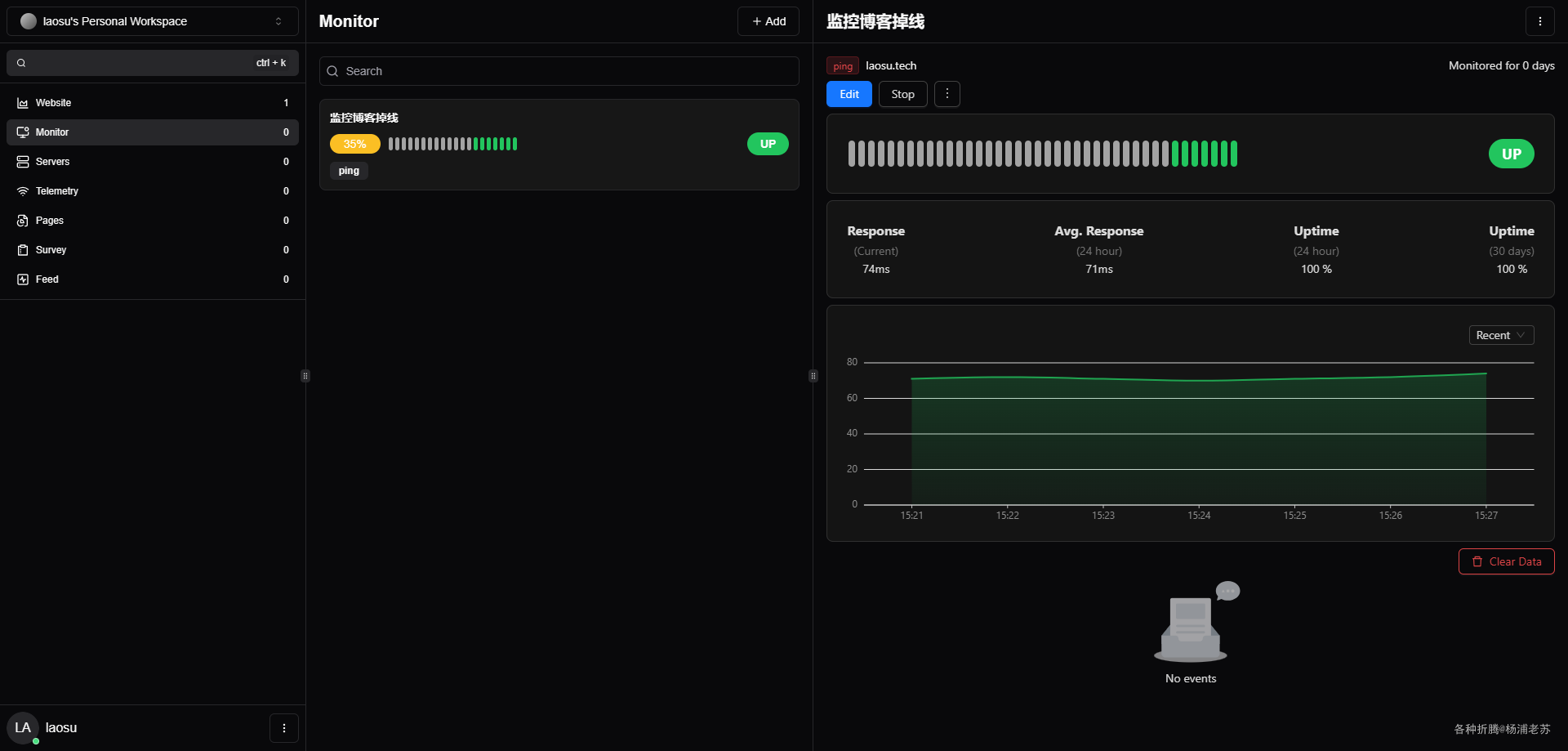Select the Monitor sidebar menu item
The height and width of the screenshot is (751, 1568).
coord(153,132)
